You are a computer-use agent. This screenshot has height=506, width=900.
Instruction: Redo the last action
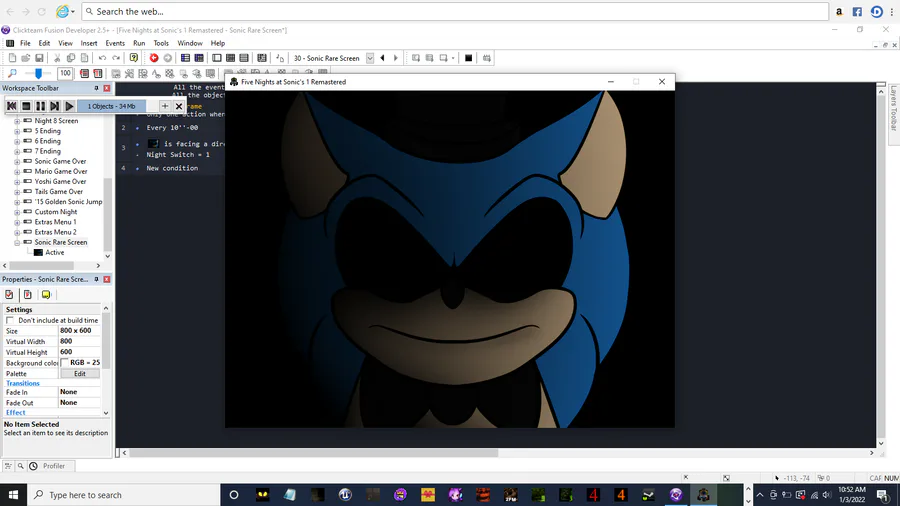[116, 58]
